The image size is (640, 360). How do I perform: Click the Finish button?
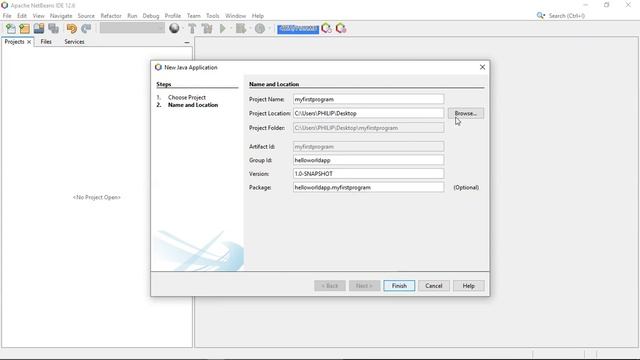[x=399, y=286]
